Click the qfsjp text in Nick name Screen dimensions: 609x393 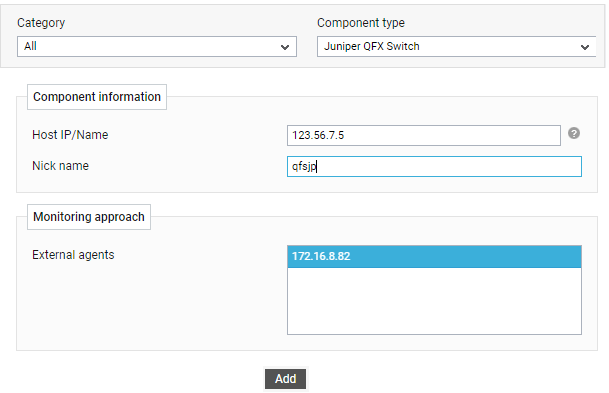pyautogui.click(x=304, y=167)
